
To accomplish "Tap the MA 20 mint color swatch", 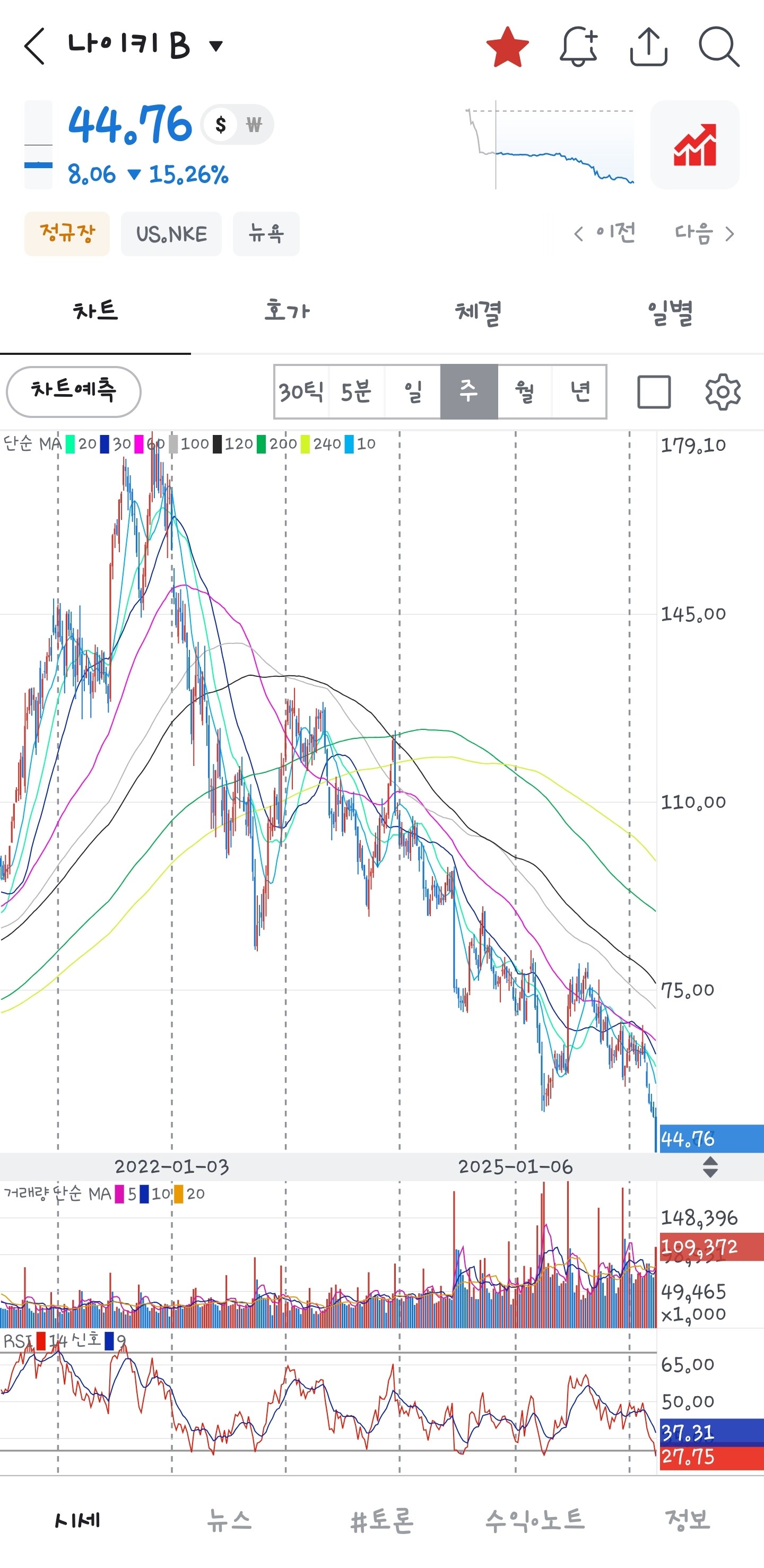I will click(70, 444).
